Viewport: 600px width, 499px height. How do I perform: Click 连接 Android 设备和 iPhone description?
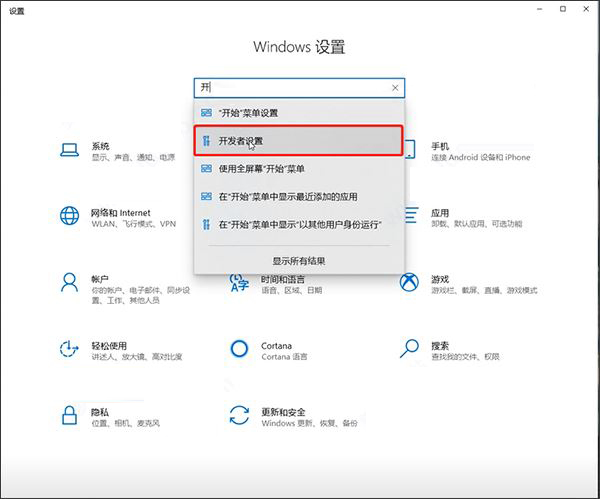coord(481,157)
